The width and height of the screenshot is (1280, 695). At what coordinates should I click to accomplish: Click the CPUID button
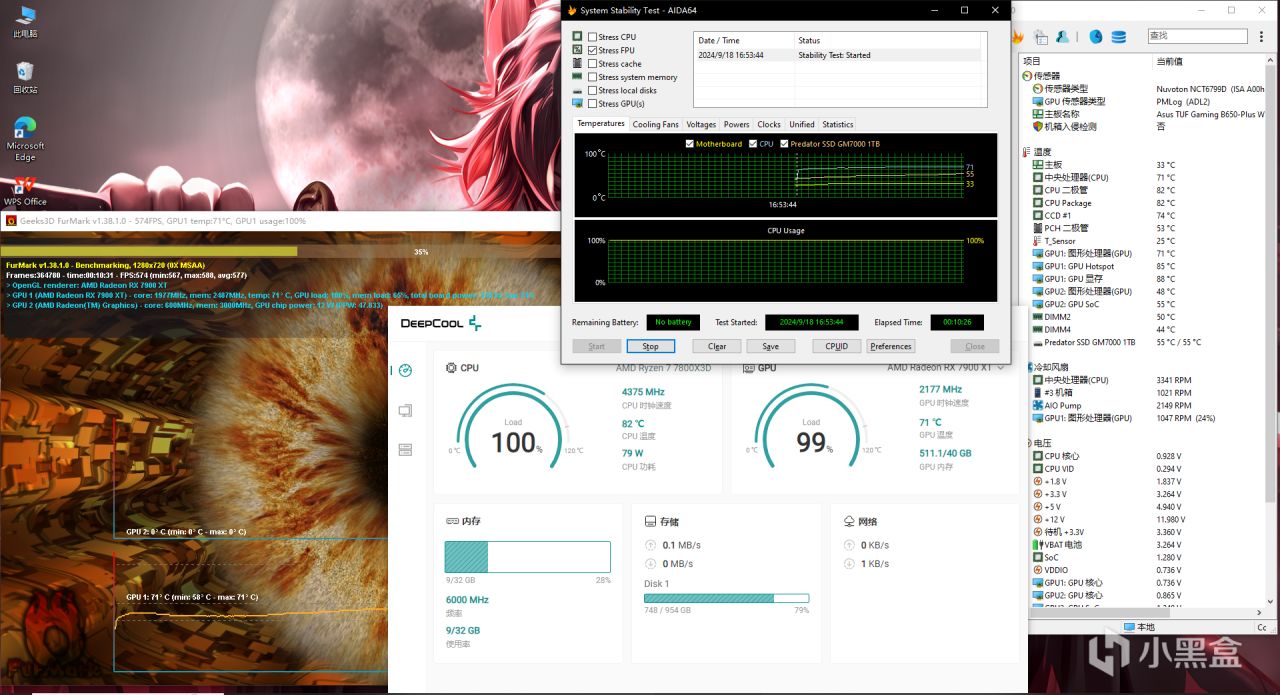pos(837,346)
